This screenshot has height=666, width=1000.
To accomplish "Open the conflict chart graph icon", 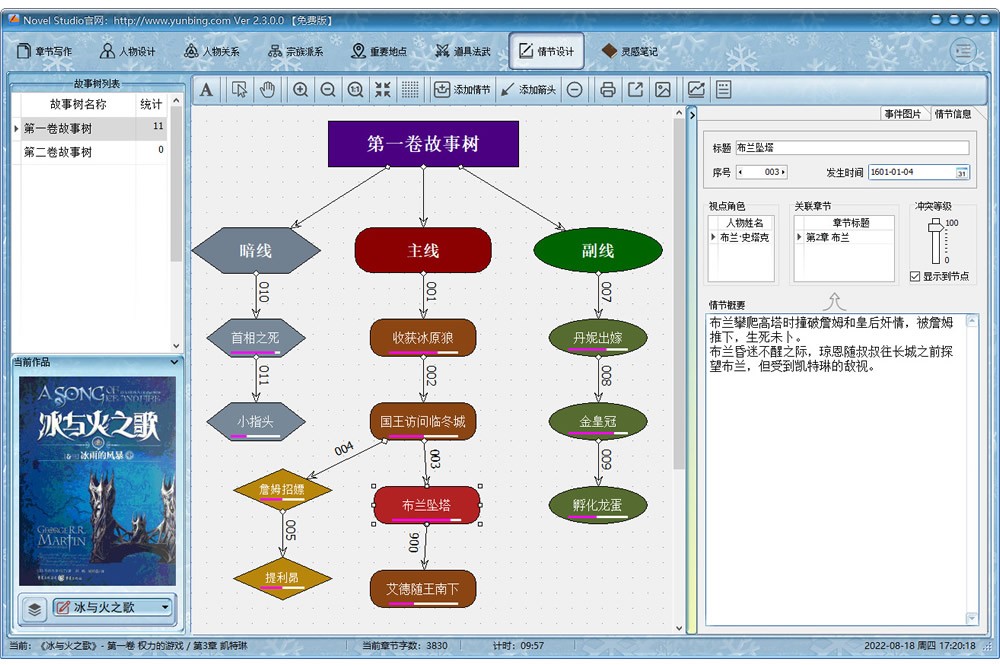I will 696,90.
